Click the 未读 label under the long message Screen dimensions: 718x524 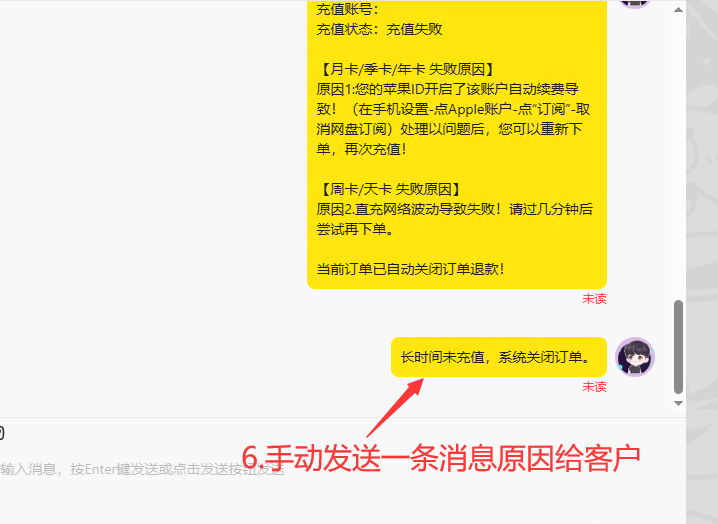pyautogui.click(x=594, y=299)
